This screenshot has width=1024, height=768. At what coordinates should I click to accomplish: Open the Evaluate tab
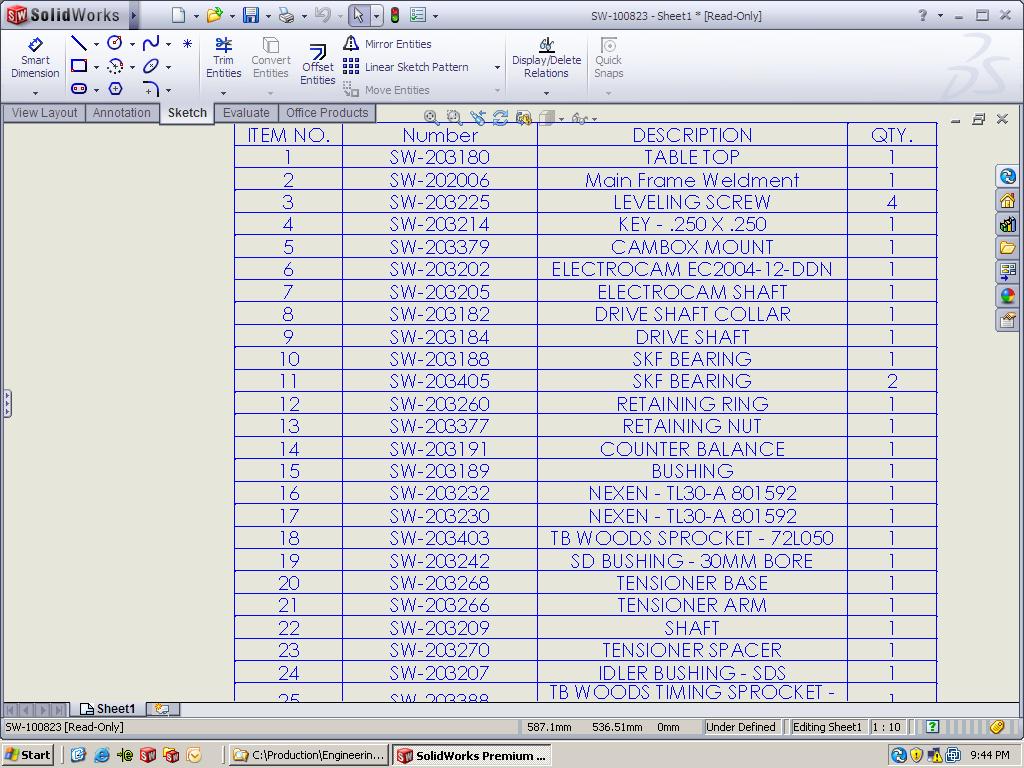(246, 113)
